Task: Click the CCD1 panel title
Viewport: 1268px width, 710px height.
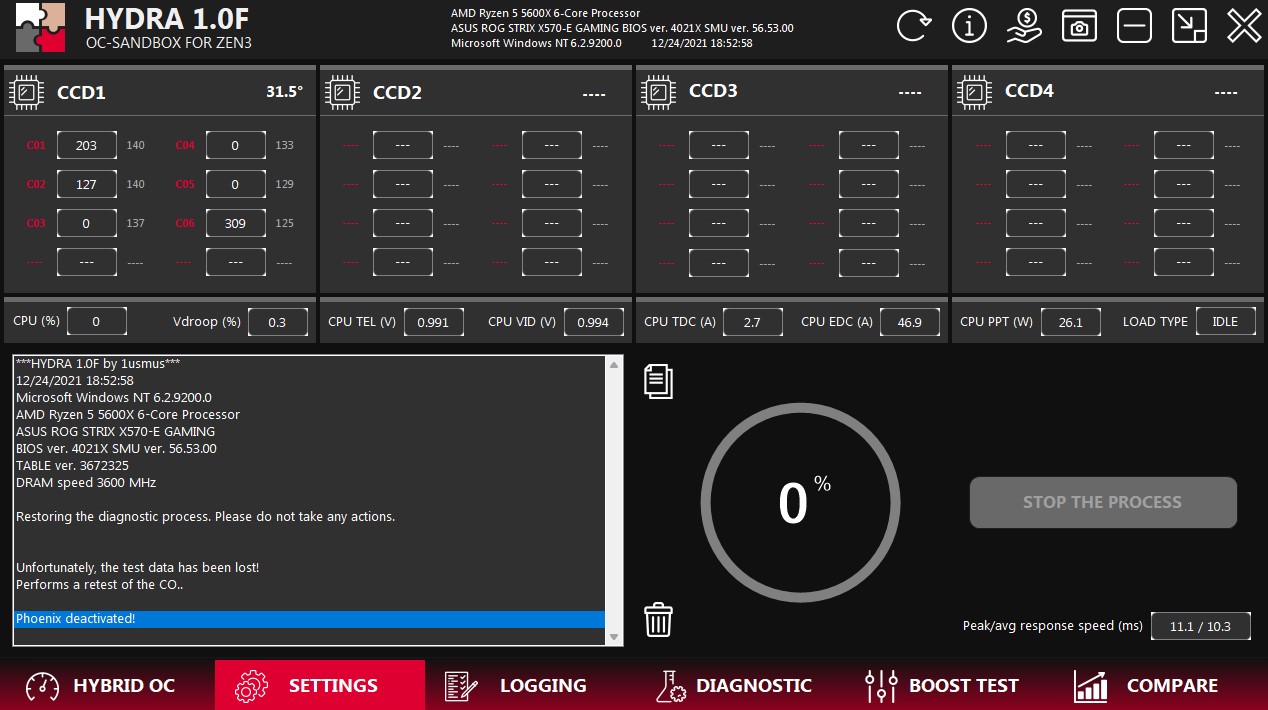Action: [81, 93]
